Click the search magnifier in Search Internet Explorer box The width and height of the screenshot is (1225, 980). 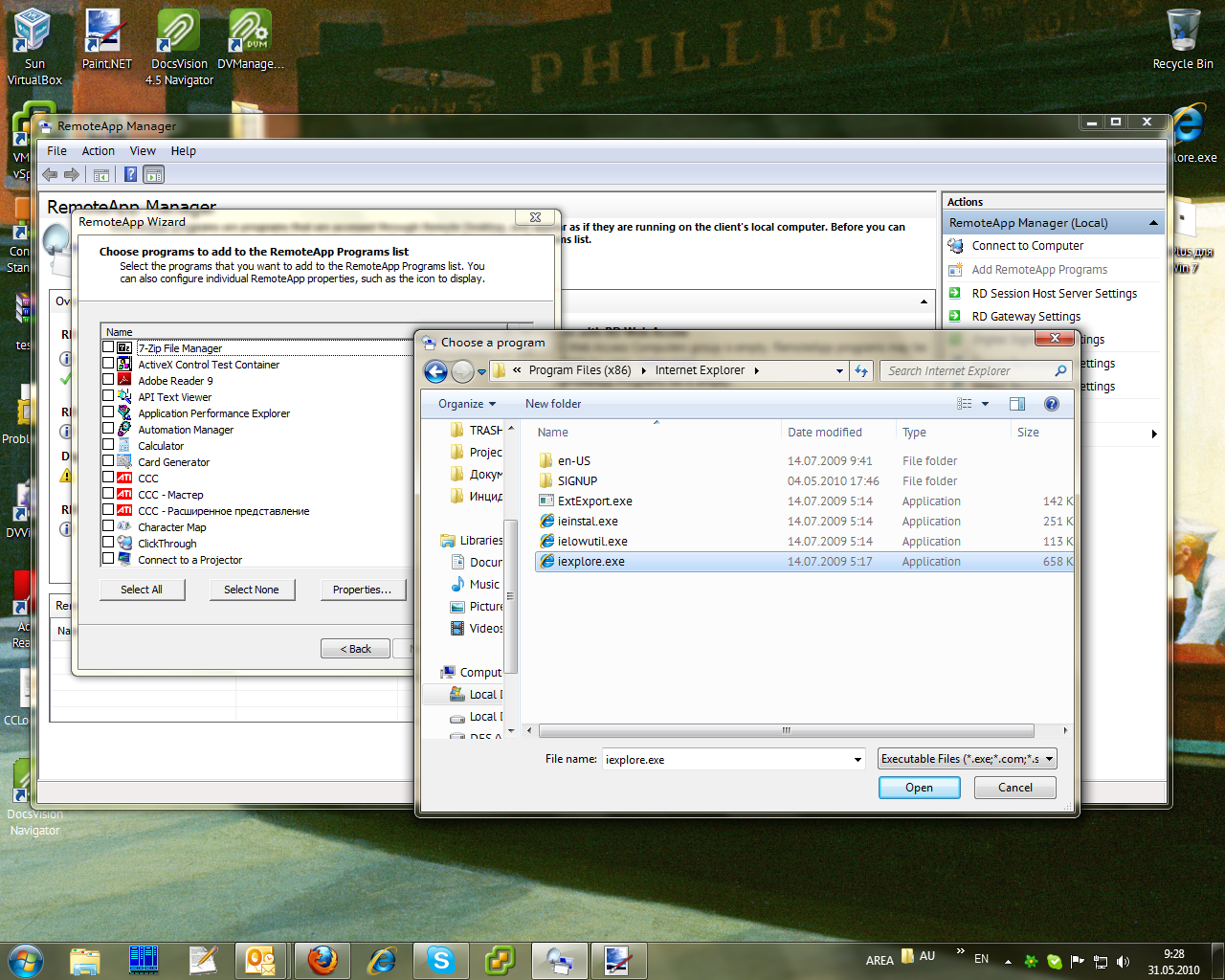(1060, 370)
